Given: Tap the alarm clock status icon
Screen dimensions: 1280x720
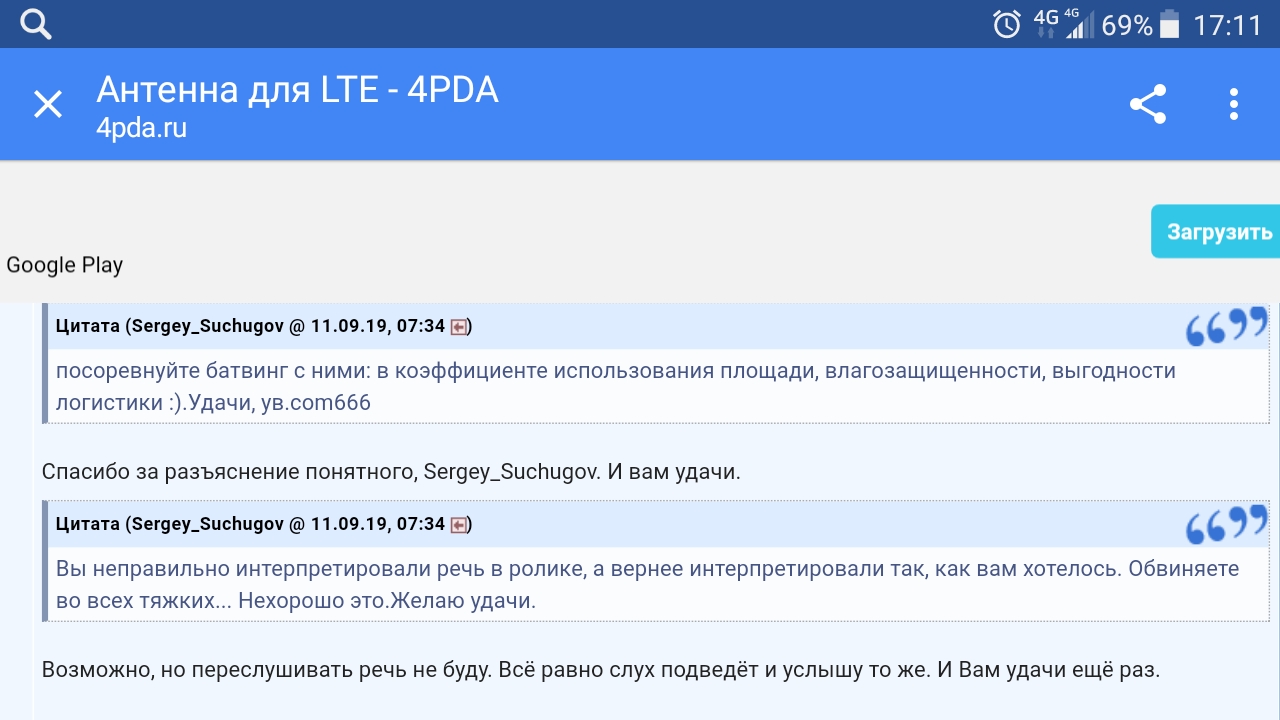Looking at the screenshot, I should (x=1007, y=24).
